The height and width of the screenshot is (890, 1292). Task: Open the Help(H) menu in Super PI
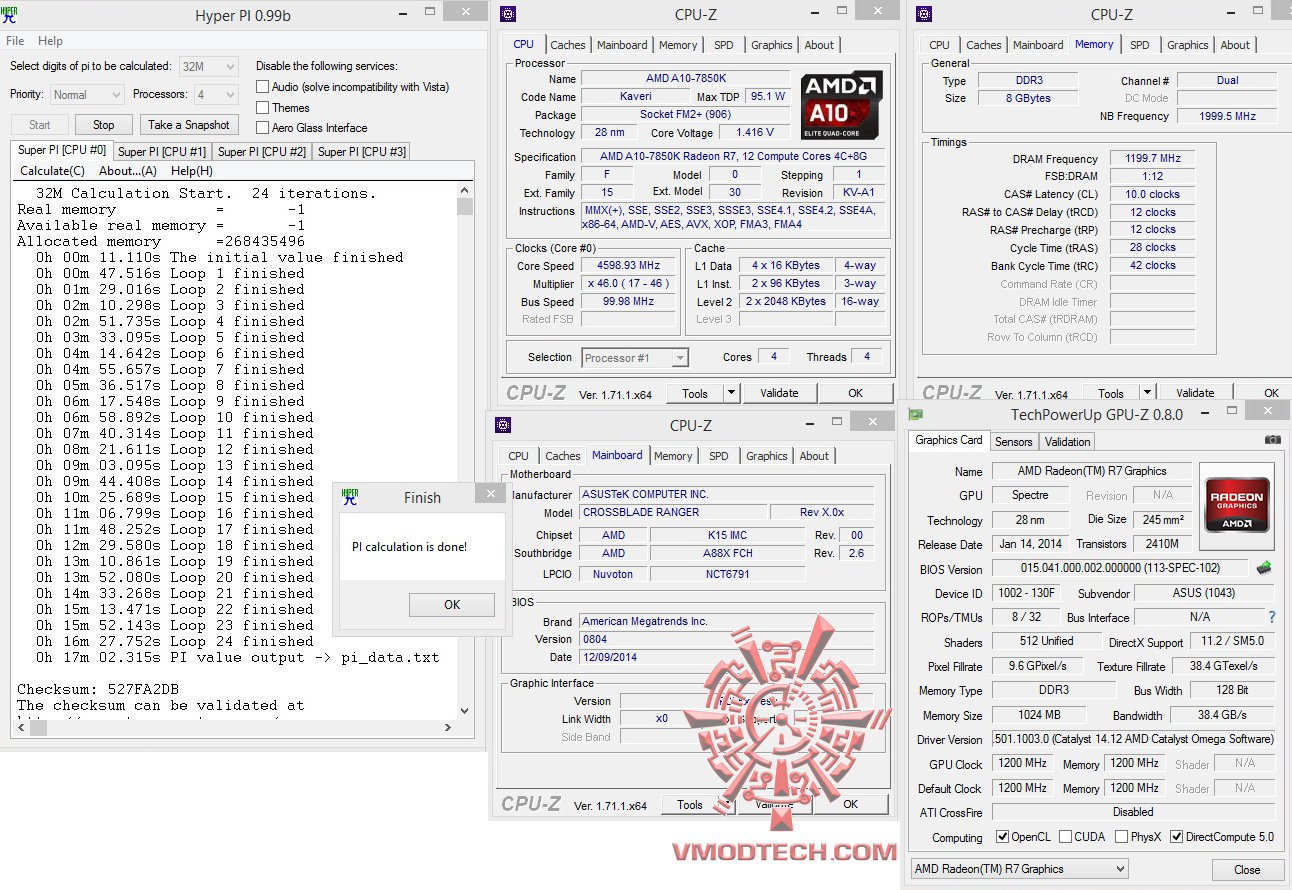[192, 171]
